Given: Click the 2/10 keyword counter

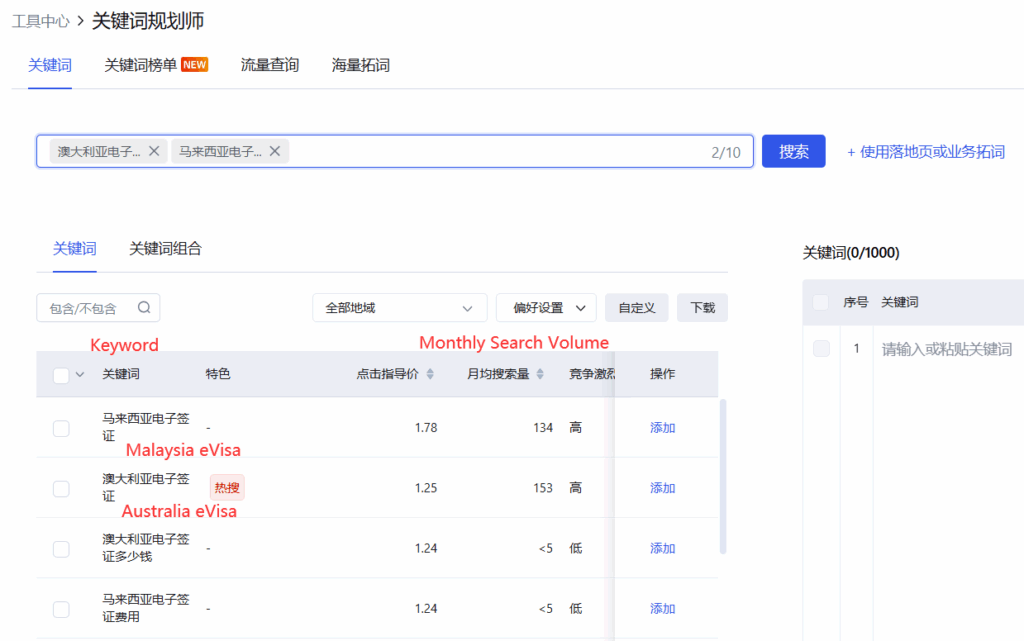Looking at the screenshot, I should click(x=726, y=152).
